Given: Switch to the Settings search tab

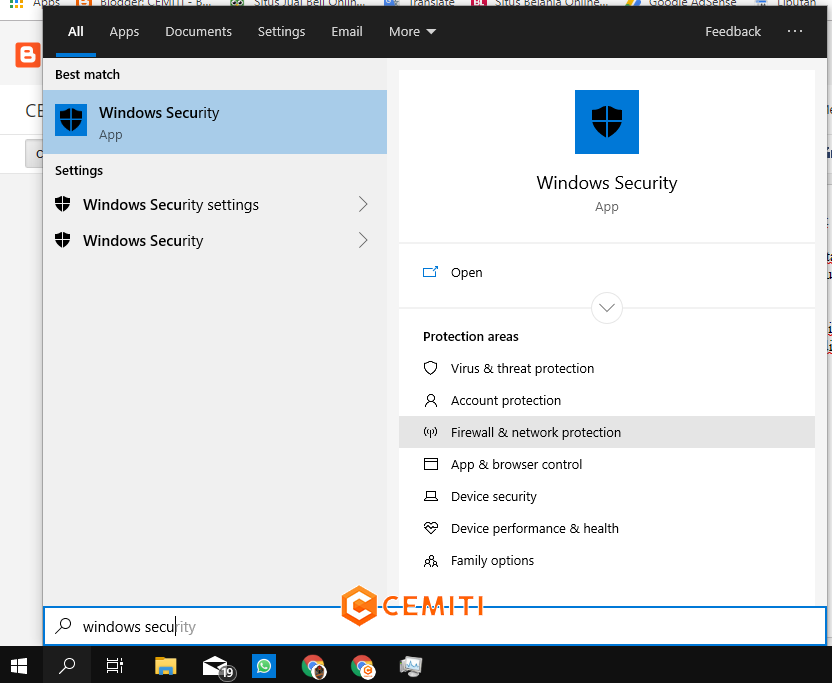Looking at the screenshot, I should [x=281, y=32].
